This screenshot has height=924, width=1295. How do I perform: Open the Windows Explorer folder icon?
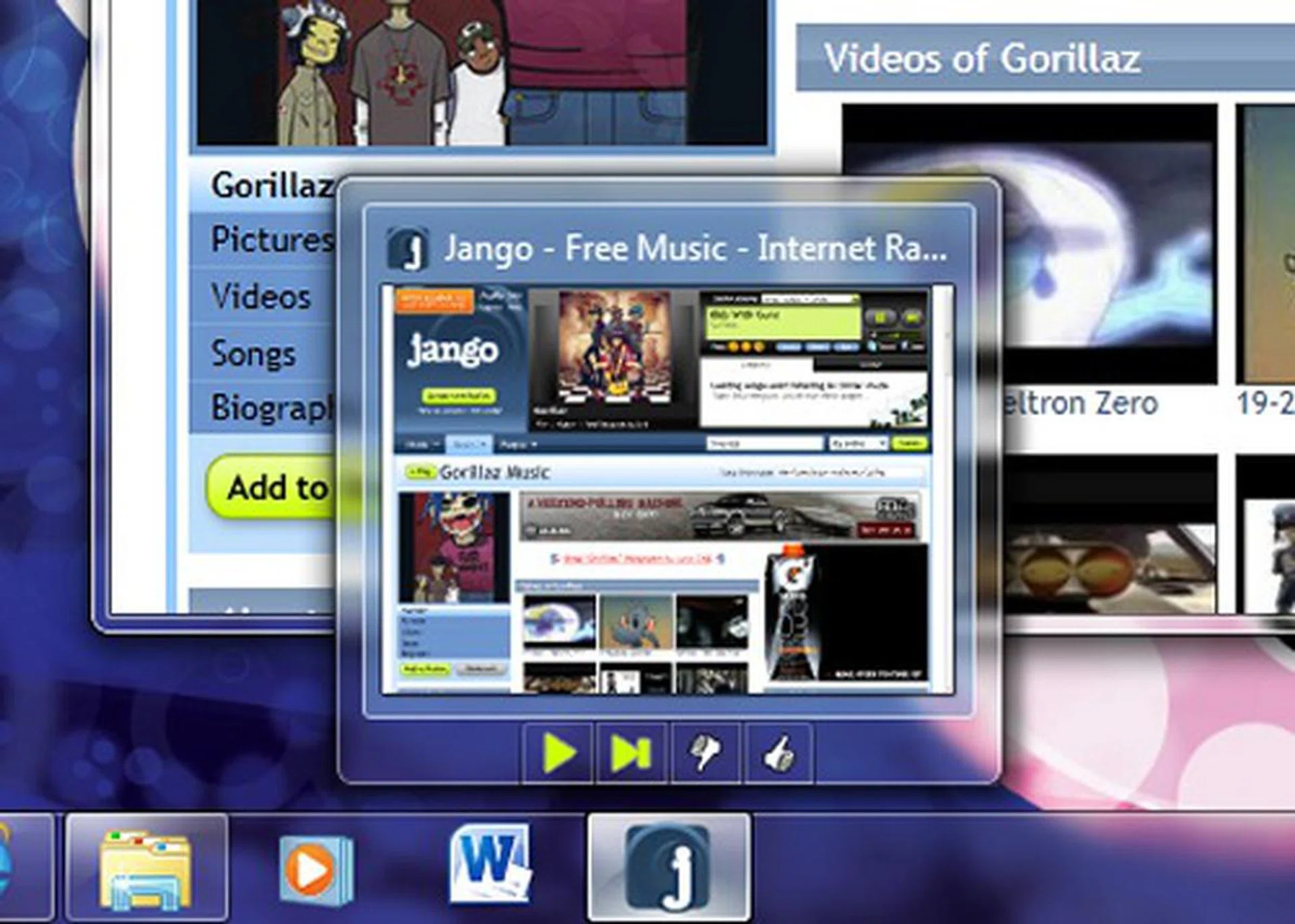click(146, 869)
